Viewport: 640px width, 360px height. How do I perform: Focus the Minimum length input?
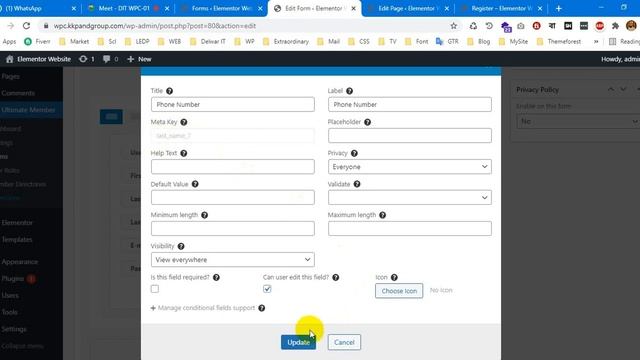(233, 229)
